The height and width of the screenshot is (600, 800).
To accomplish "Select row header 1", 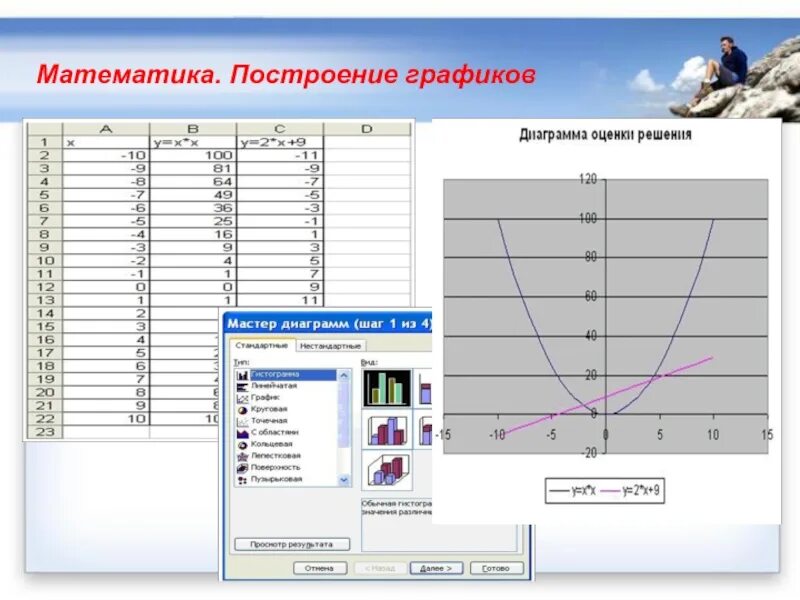I will (44, 142).
